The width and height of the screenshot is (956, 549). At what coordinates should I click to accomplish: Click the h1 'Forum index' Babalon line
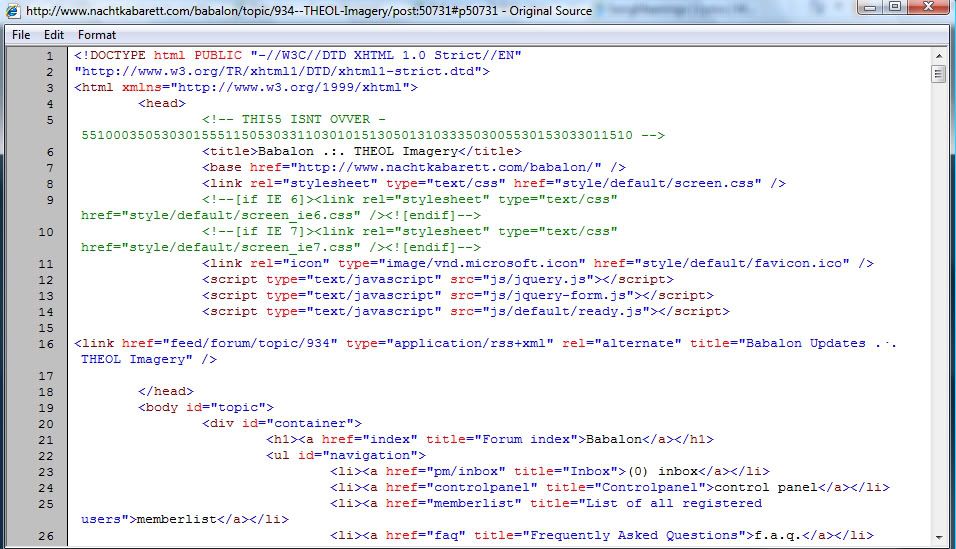pos(490,439)
